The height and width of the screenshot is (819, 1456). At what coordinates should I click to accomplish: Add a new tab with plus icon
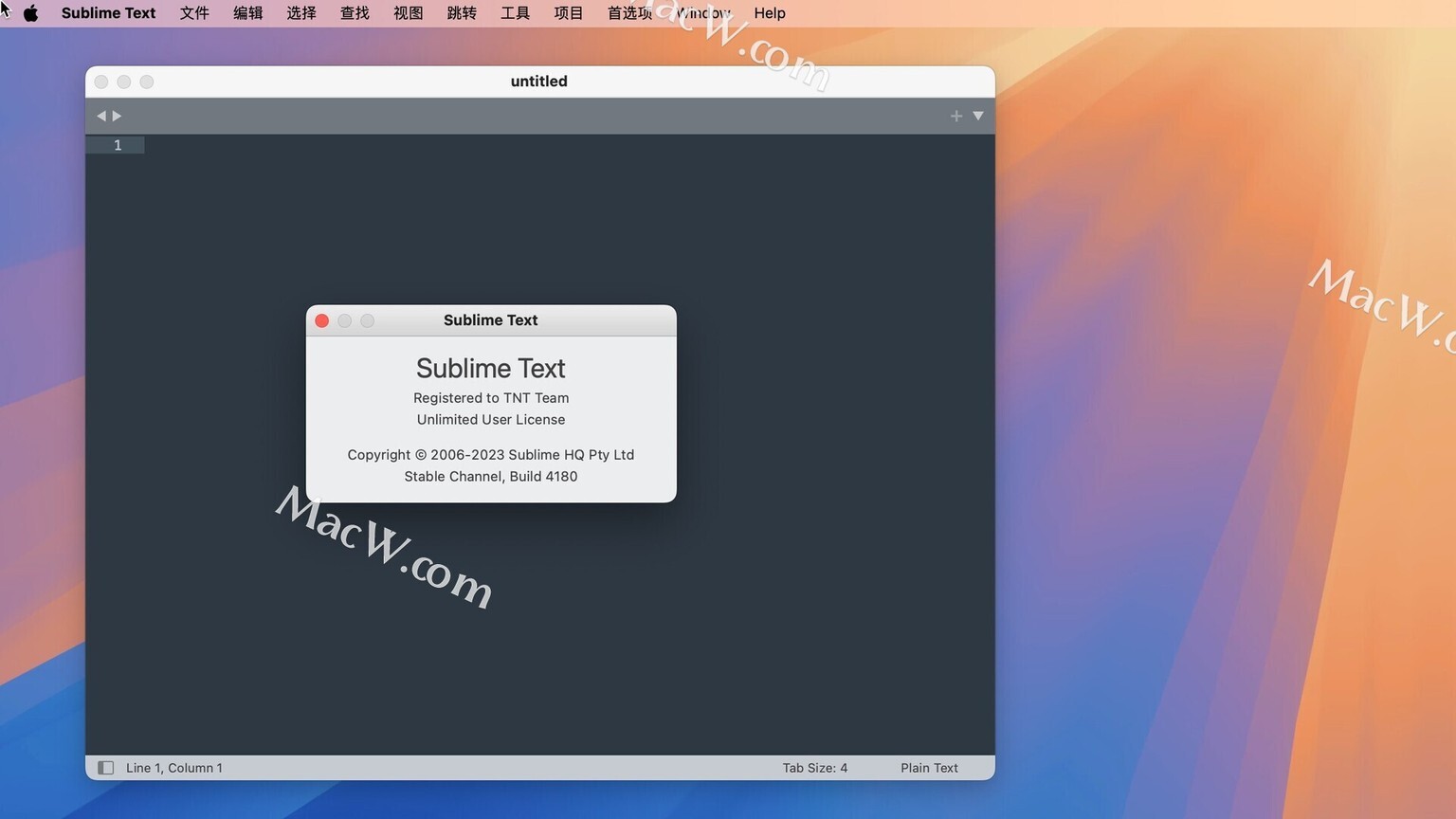[x=956, y=116]
